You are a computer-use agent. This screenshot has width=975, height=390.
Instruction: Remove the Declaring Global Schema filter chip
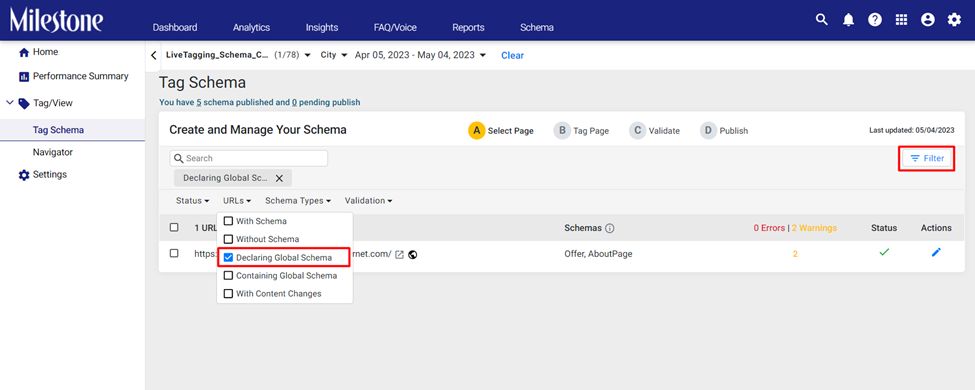279,178
